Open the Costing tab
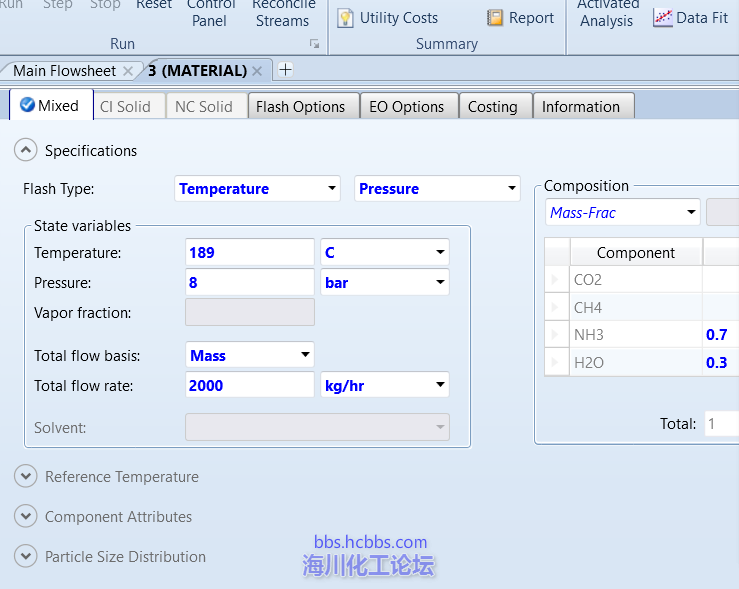 [492, 107]
